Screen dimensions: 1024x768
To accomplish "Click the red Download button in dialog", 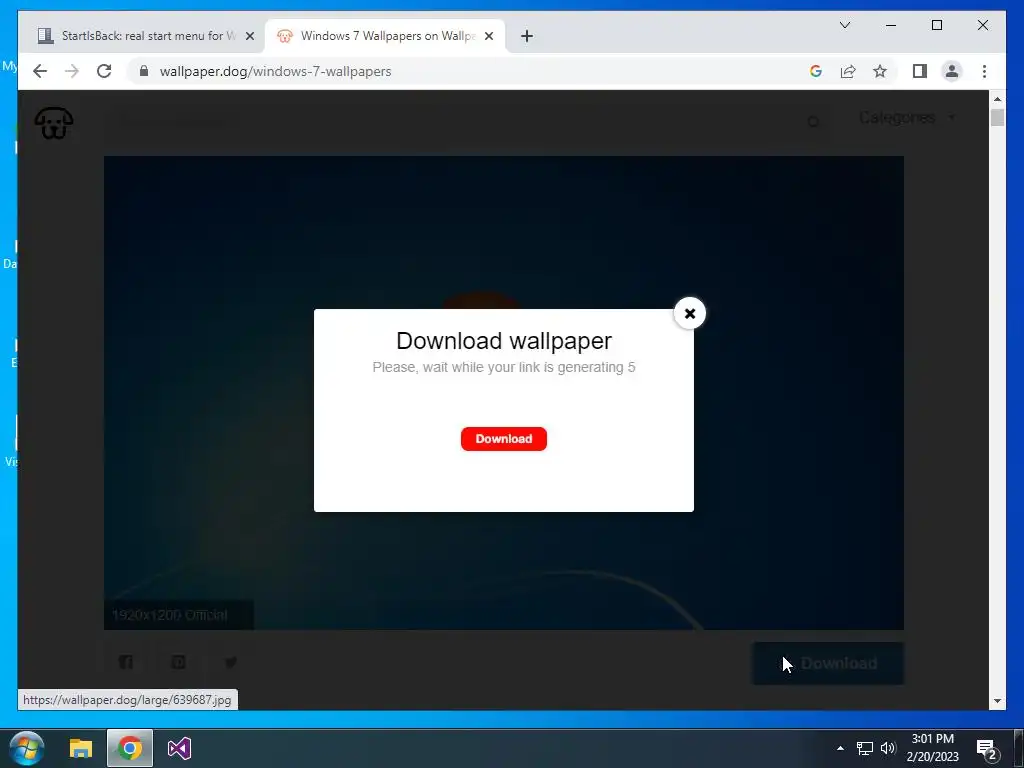I will [x=504, y=439].
